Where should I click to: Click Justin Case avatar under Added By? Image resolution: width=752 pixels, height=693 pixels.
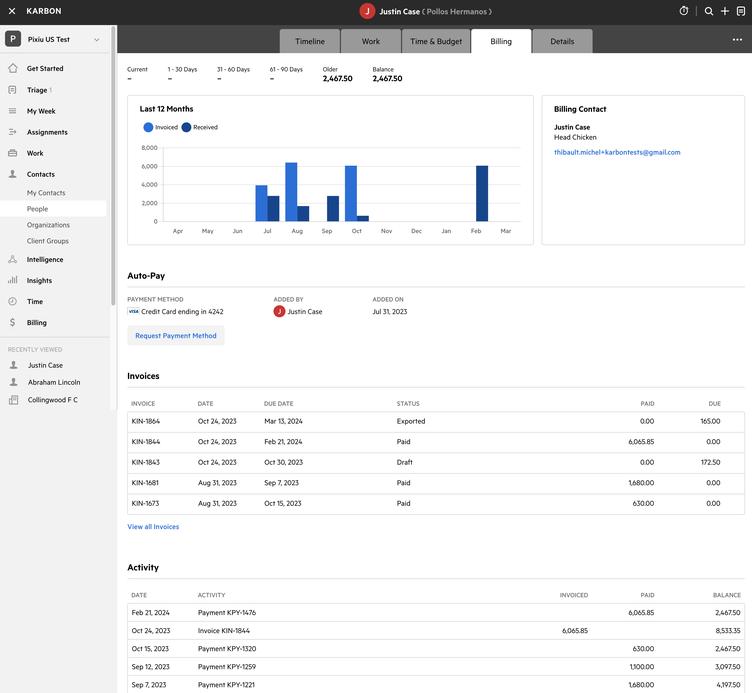(x=279, y=311)
